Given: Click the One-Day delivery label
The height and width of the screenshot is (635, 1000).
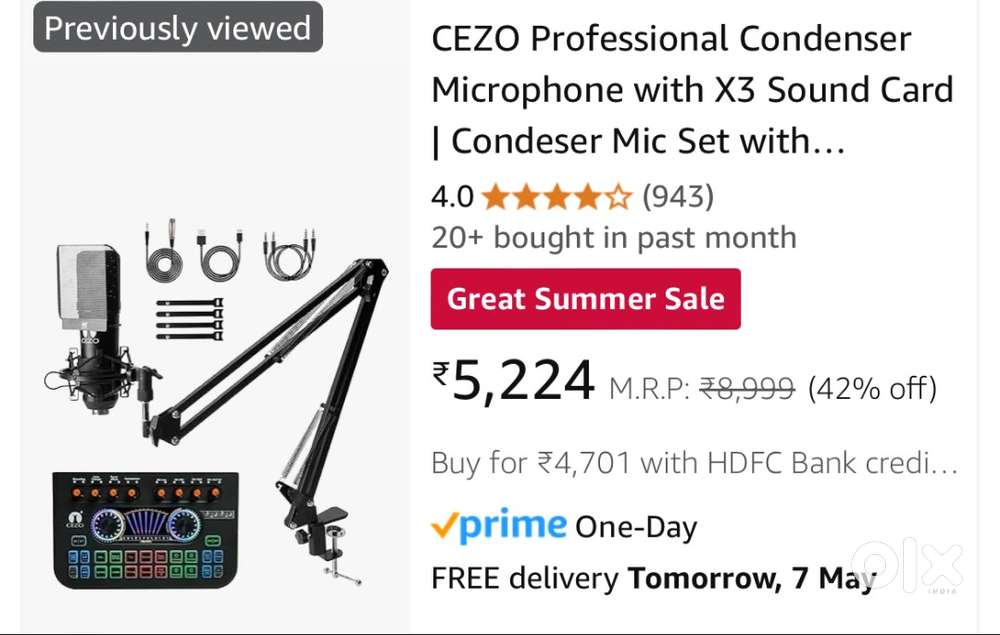Looking at the screenshot, I should (x=636, y=527).
